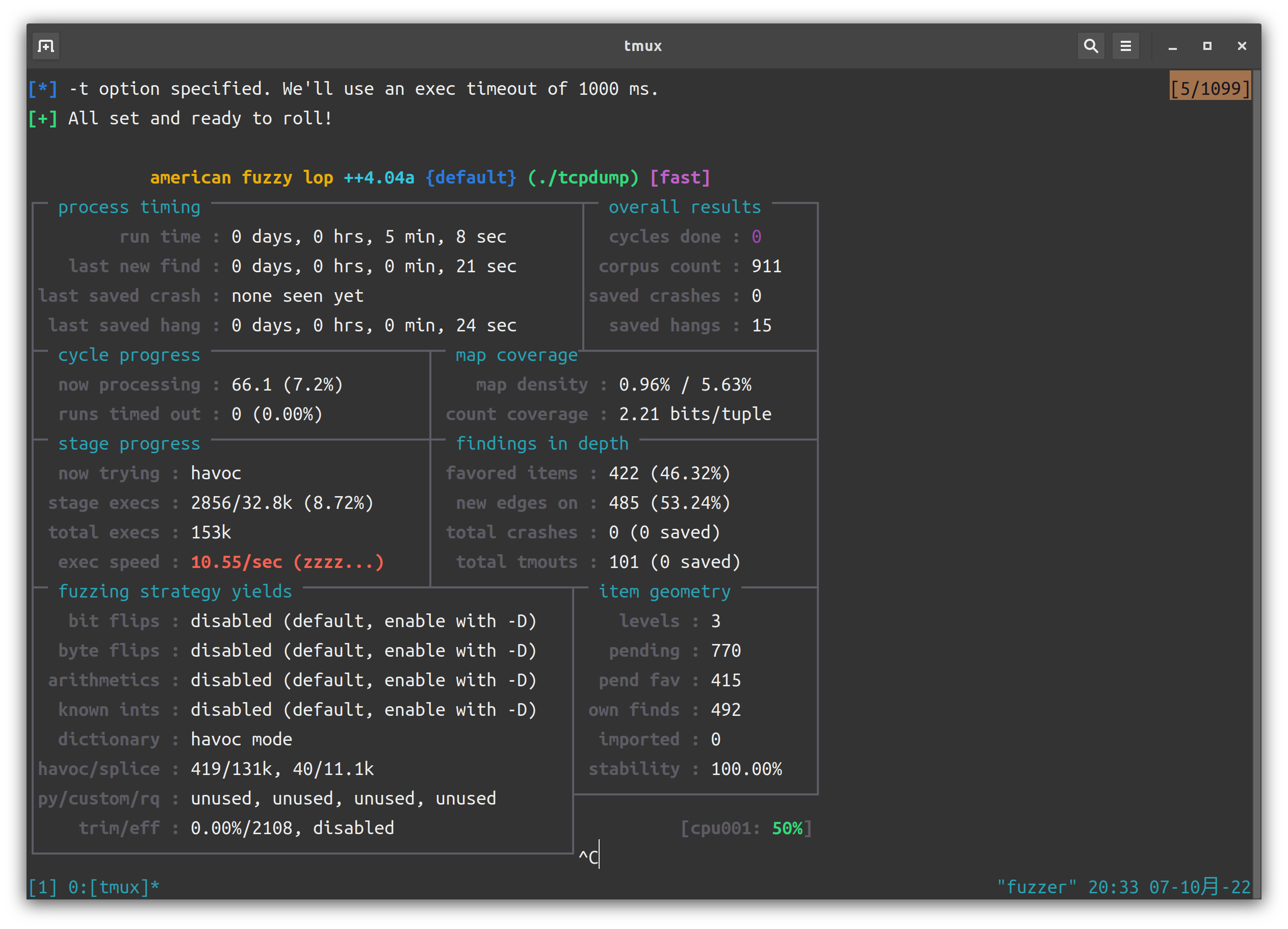Click the process timing panel header

(x=129, y=207)
